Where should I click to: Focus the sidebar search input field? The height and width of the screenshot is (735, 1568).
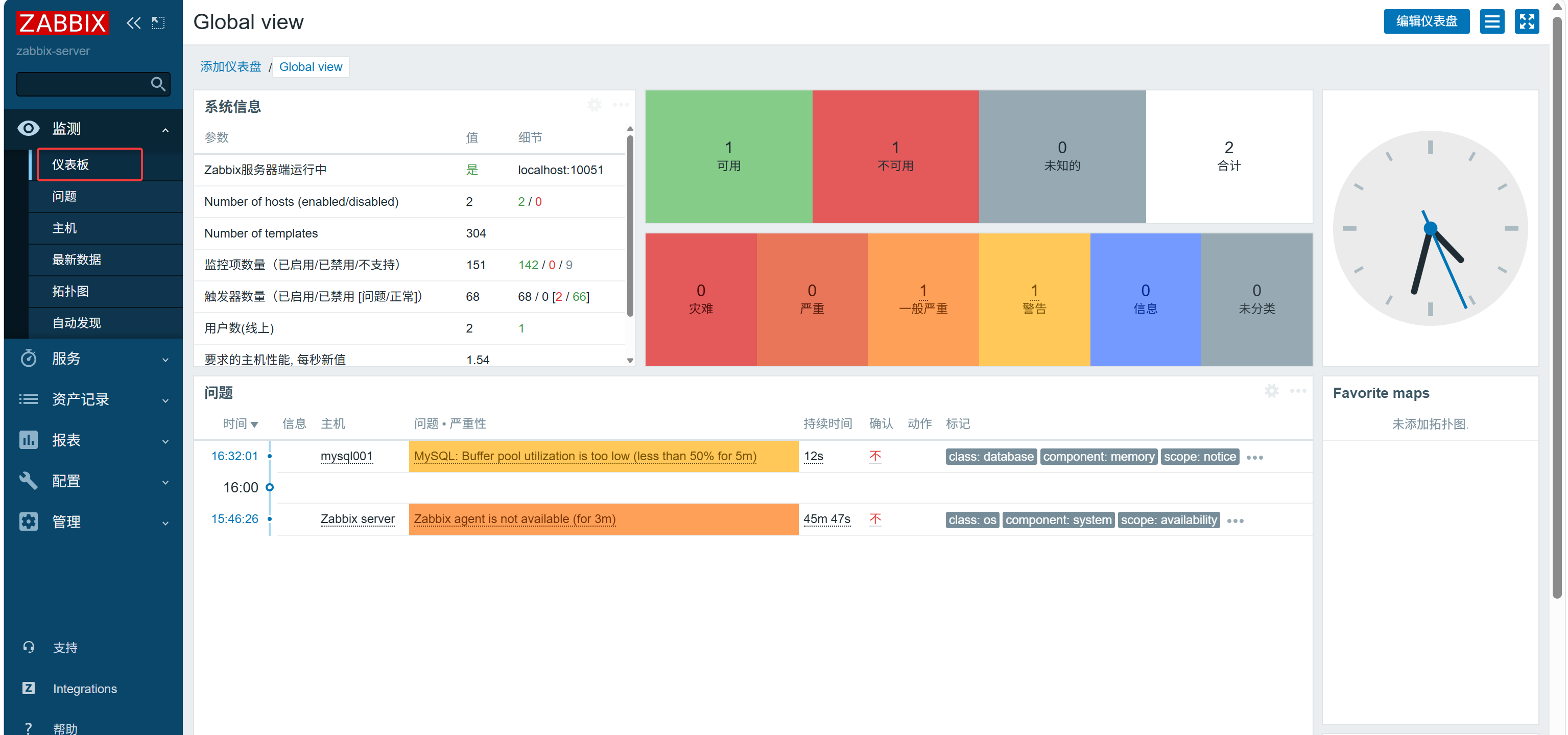pos(93,84)
